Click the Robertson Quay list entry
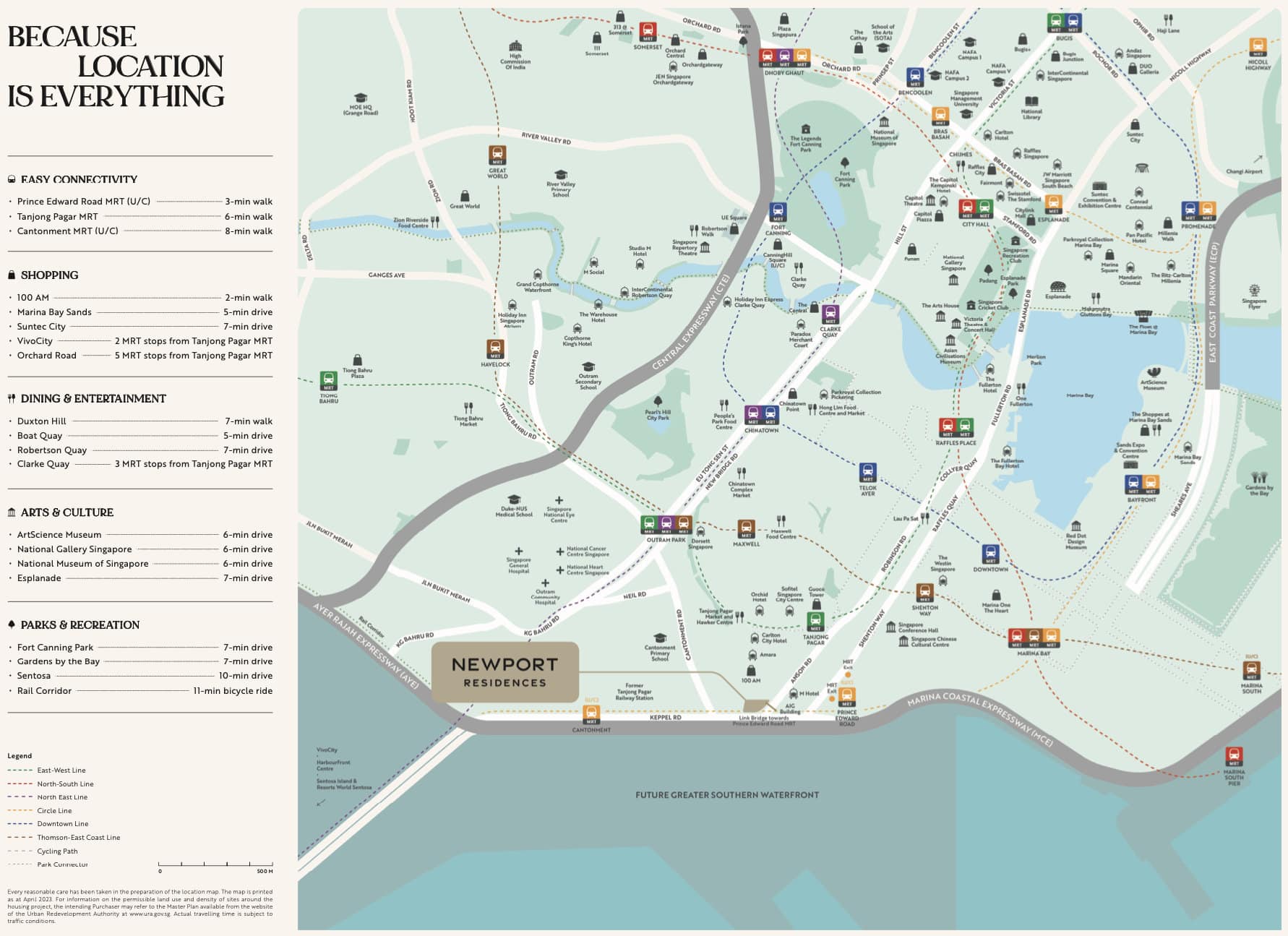The width and height of the screenshot is (1288, 936). 140,450
